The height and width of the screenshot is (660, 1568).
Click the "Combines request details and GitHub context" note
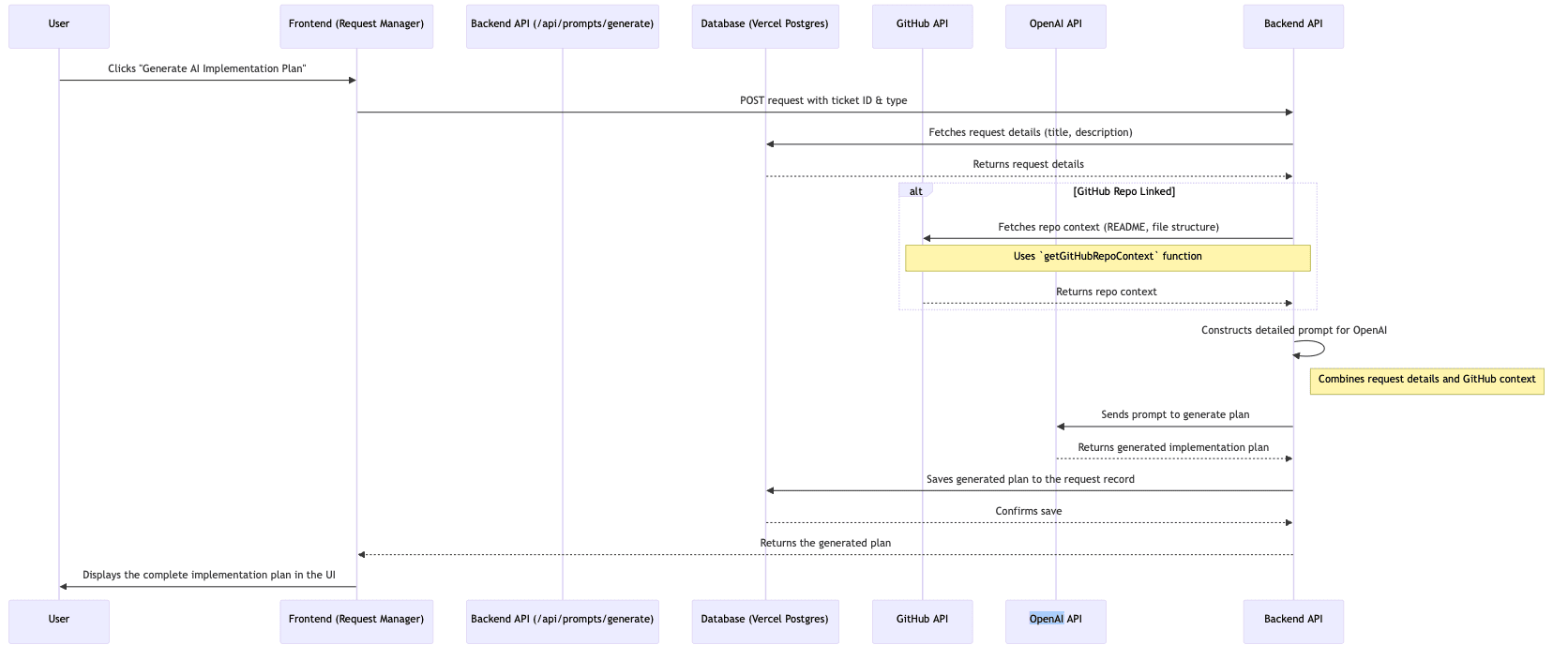pyautogui.click(x=1426, y=381)
